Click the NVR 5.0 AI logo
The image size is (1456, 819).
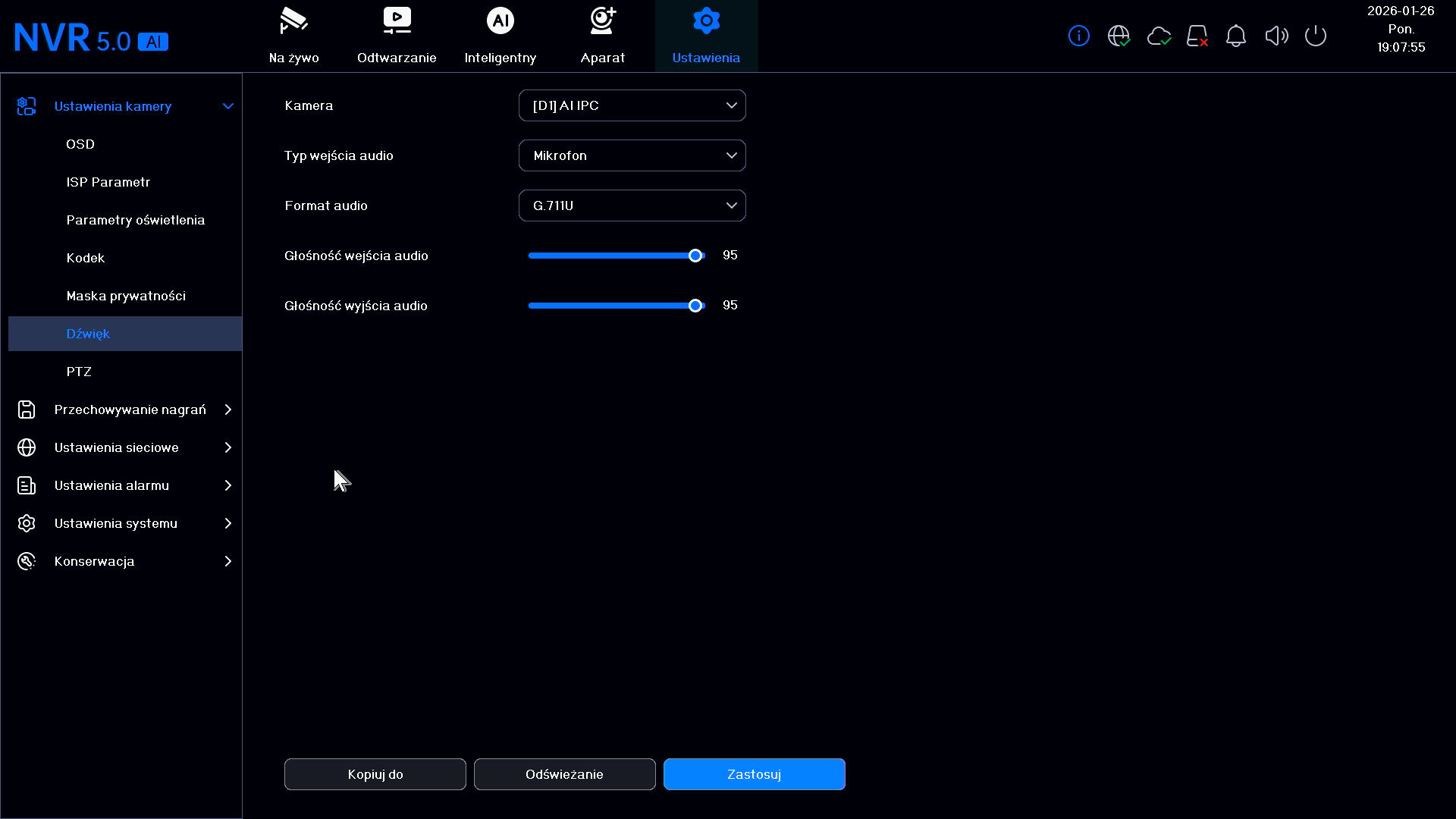[91, 38]
